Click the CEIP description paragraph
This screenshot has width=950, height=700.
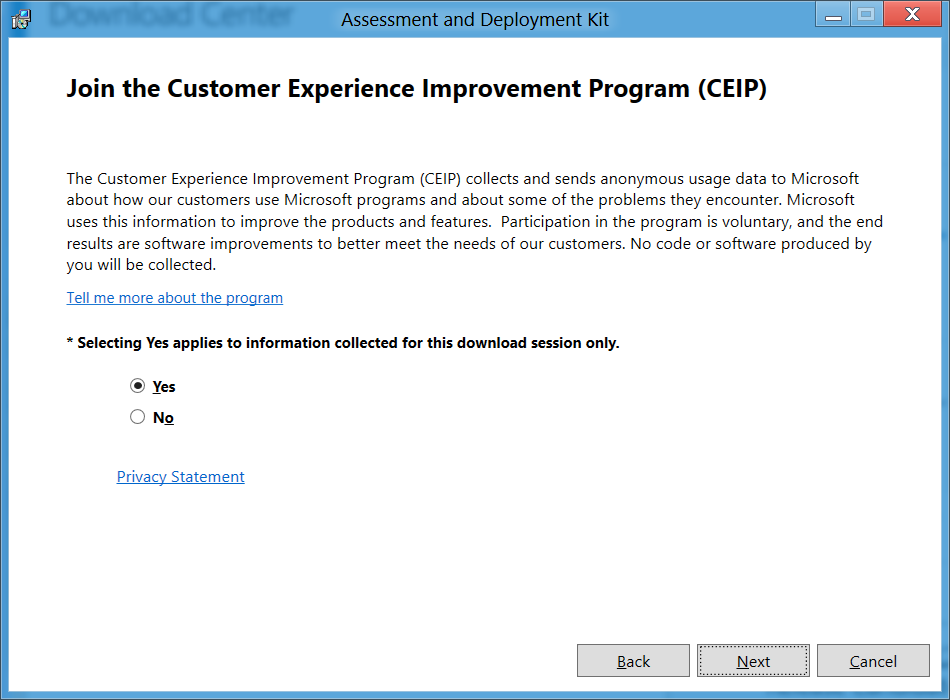tap(475, 222)
